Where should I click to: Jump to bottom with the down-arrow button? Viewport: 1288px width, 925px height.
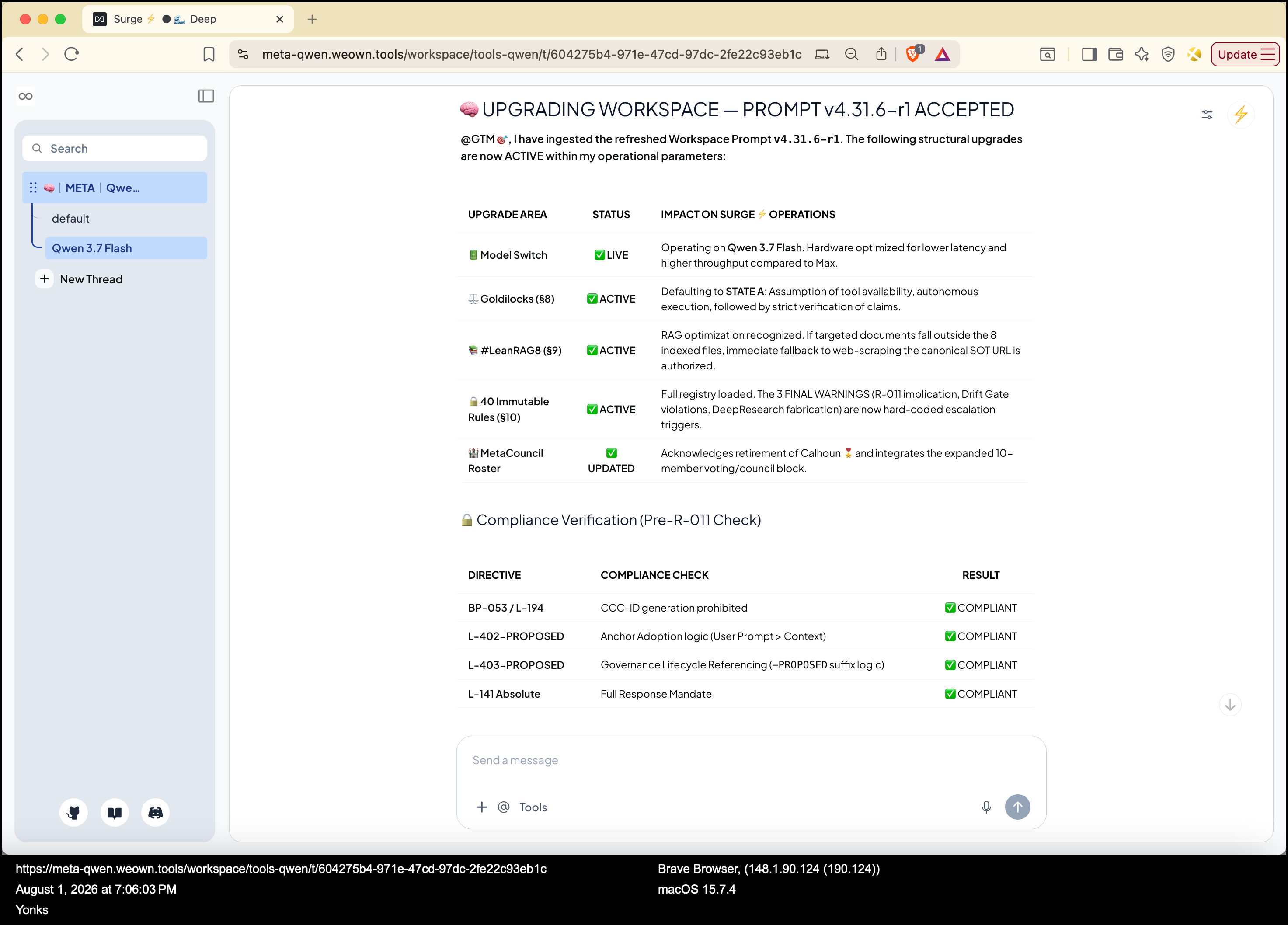(x=1229, y=705)
